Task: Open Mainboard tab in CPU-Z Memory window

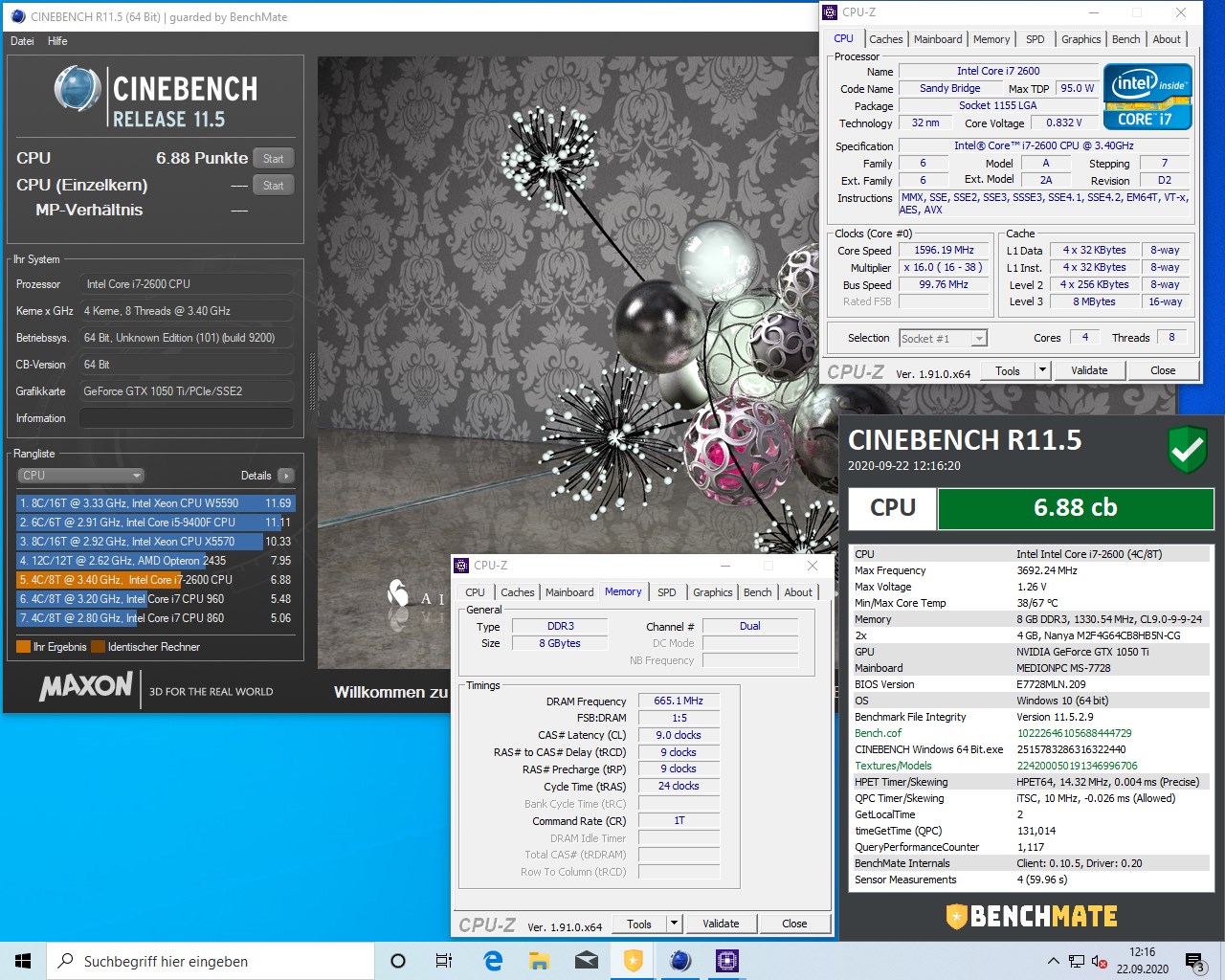Action: coord(569,592)
